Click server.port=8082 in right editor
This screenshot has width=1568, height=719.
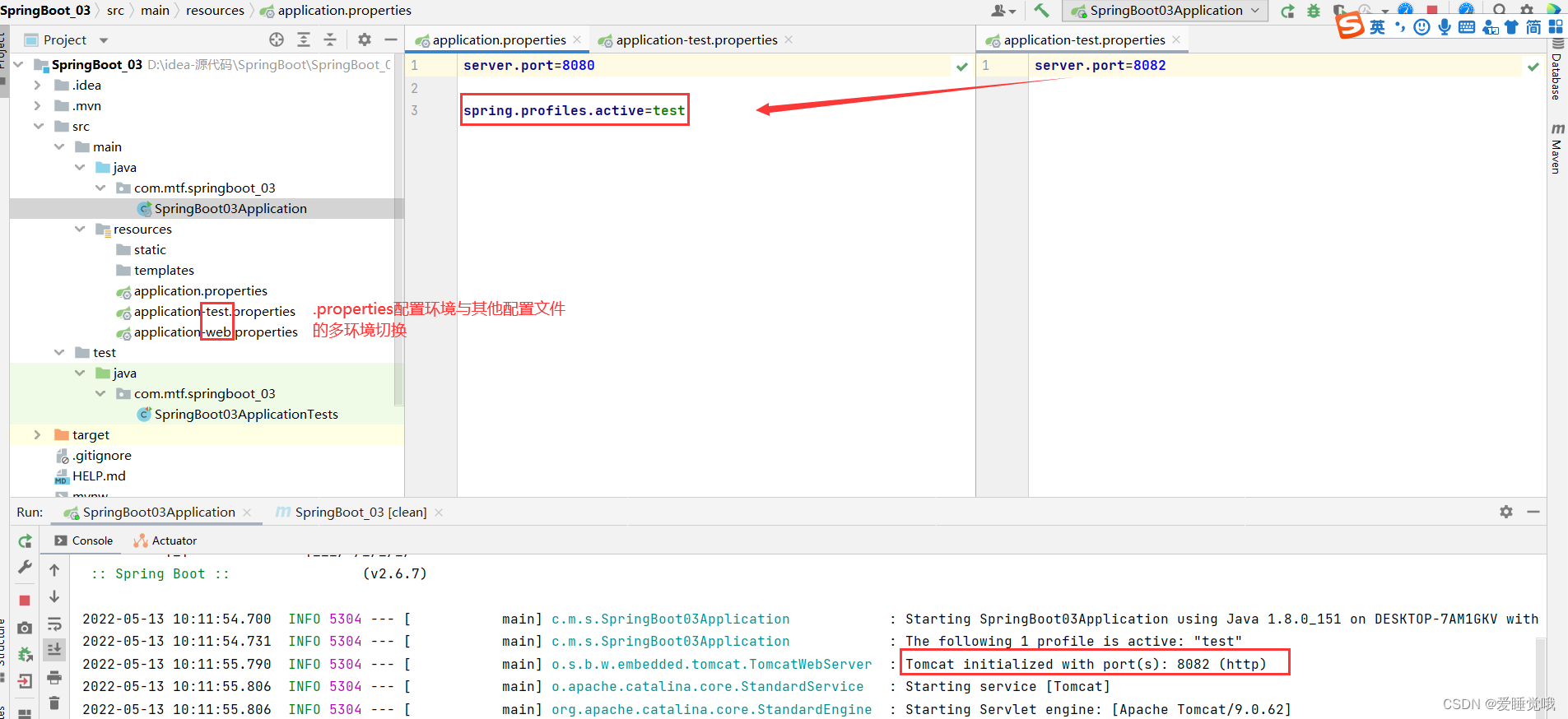coord(1100,65)
